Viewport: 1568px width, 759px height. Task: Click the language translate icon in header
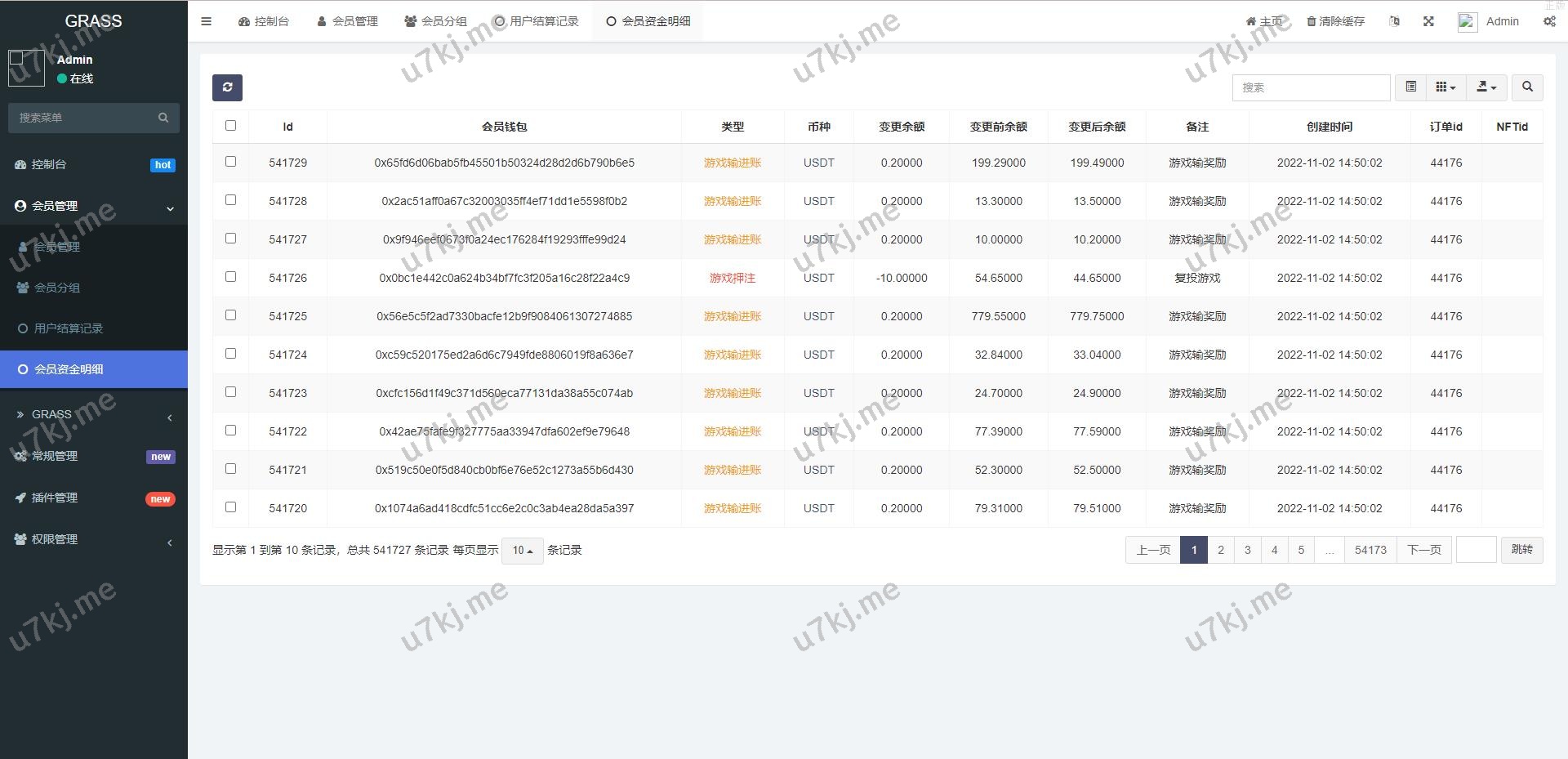pyautogui.click(x=1394, y=21)
